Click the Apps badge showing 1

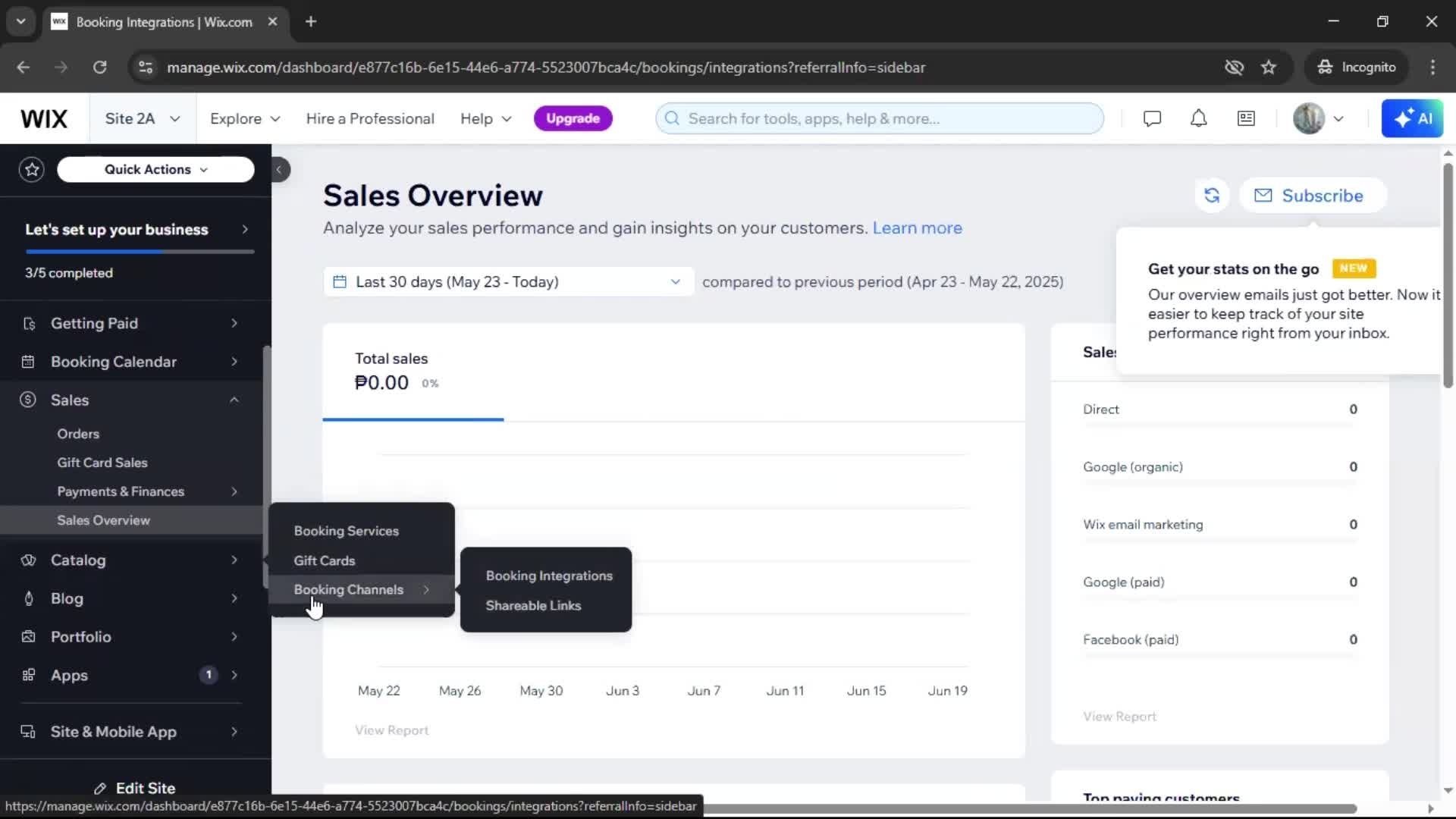pyautogui.click(x=209, y=675)
